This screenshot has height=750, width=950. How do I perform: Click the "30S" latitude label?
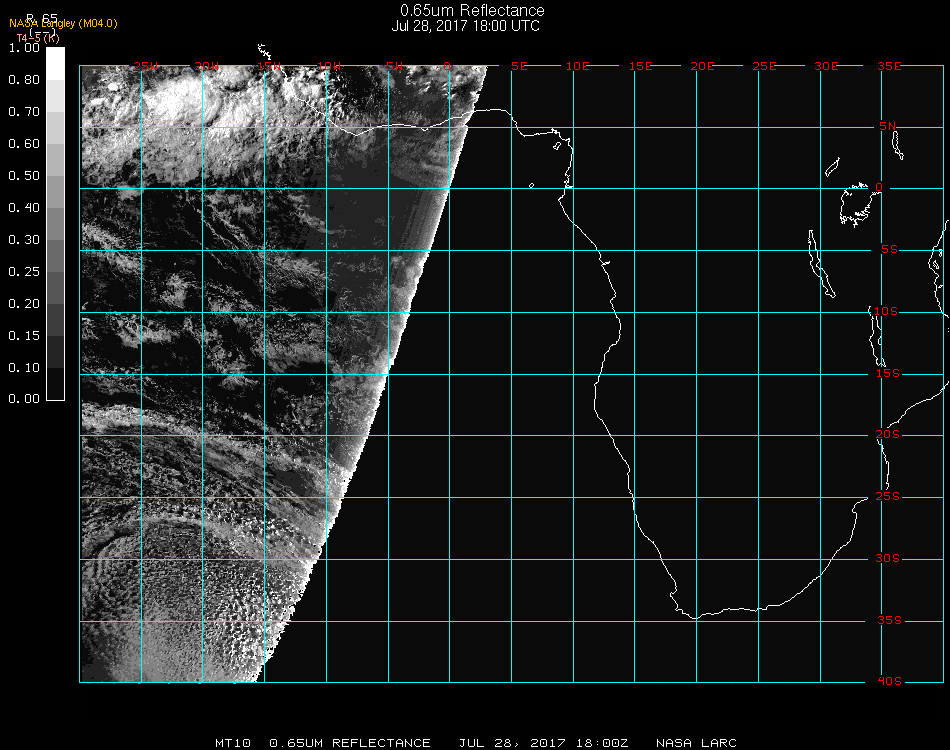tap(888, 559)
